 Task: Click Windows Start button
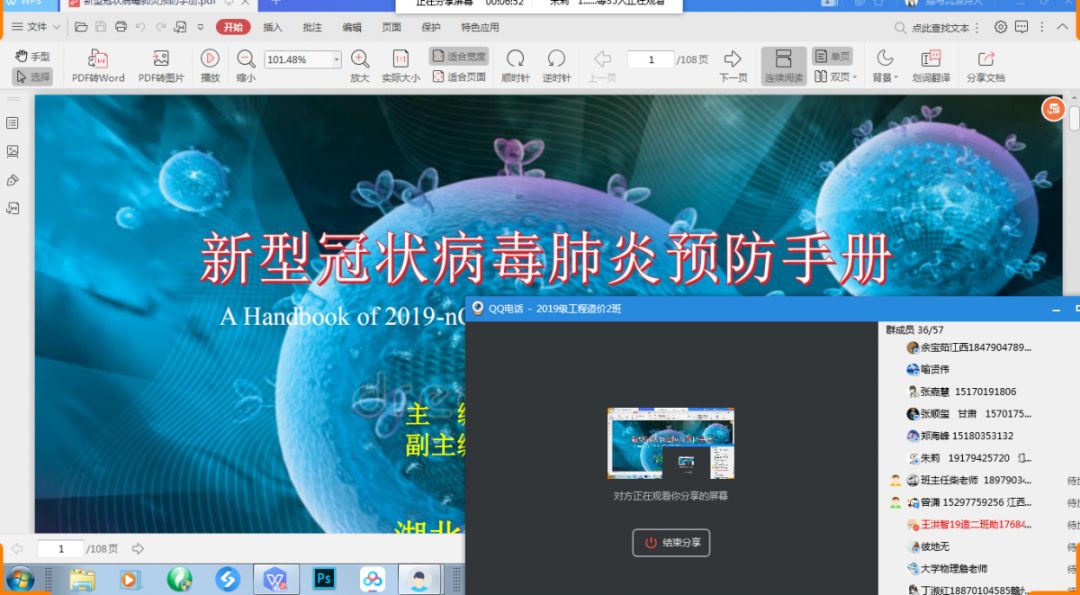20,579
